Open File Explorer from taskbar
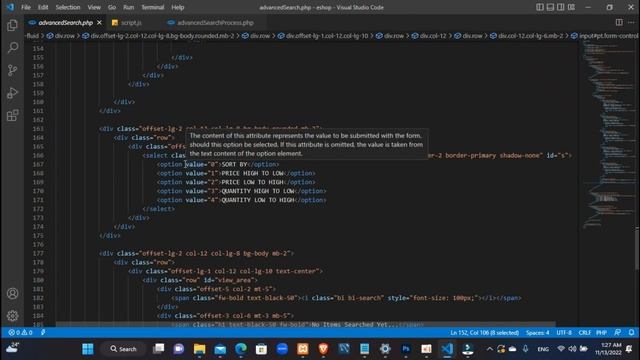 (200, 349)
